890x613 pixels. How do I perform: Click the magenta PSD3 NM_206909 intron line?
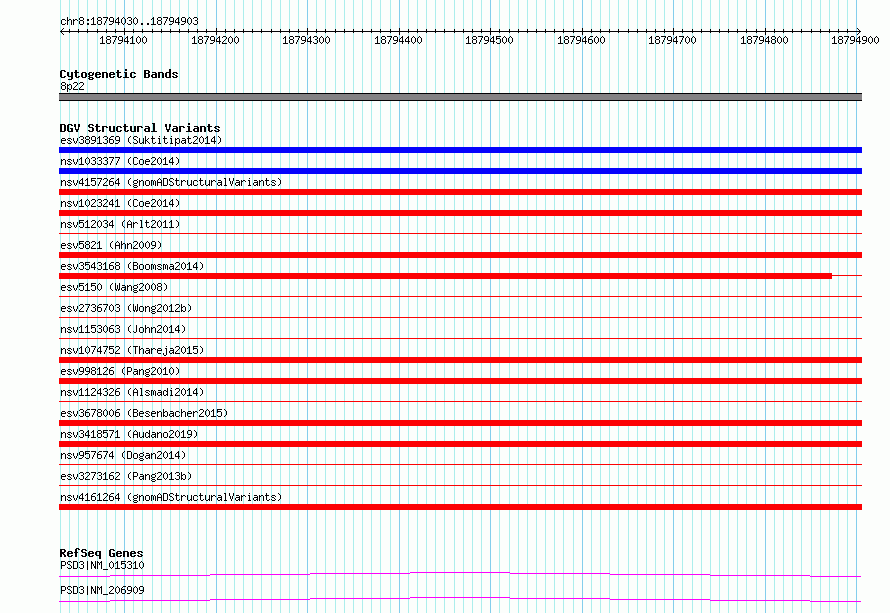click(460, 599)
